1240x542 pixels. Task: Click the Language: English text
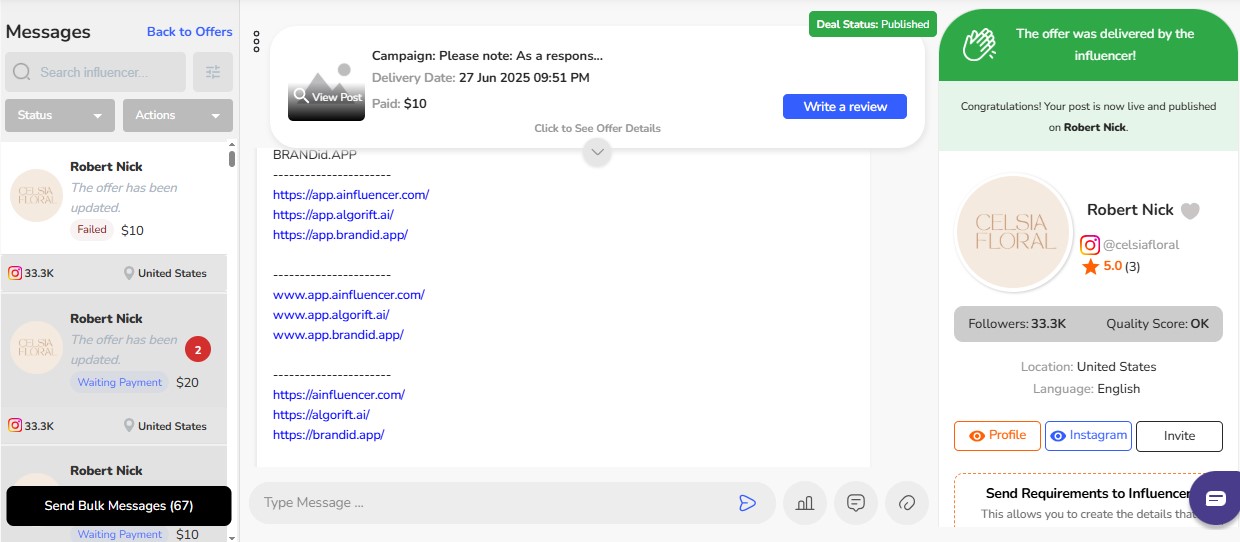1086,389
